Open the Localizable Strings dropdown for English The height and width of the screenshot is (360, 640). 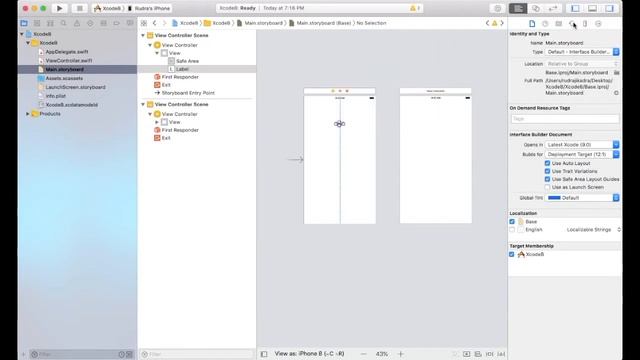[x=593, y=230]
